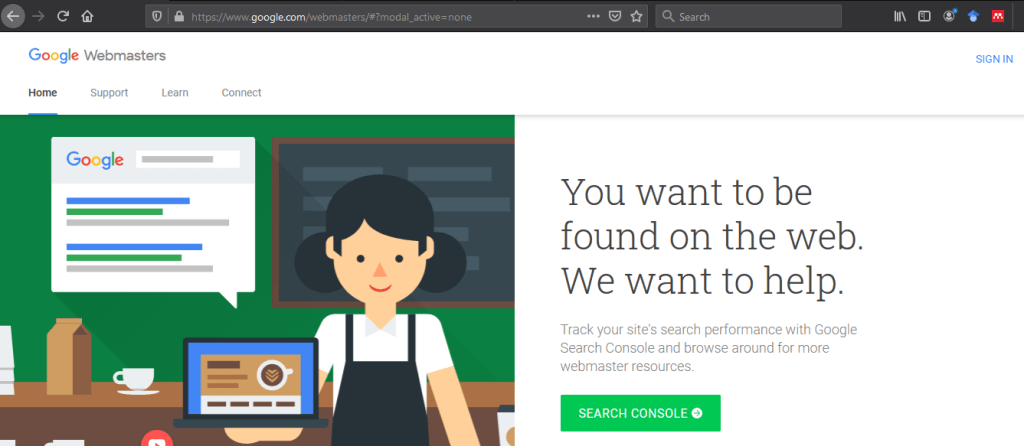Open the Learn tab
1024x446 pixels.
point(175,93)
